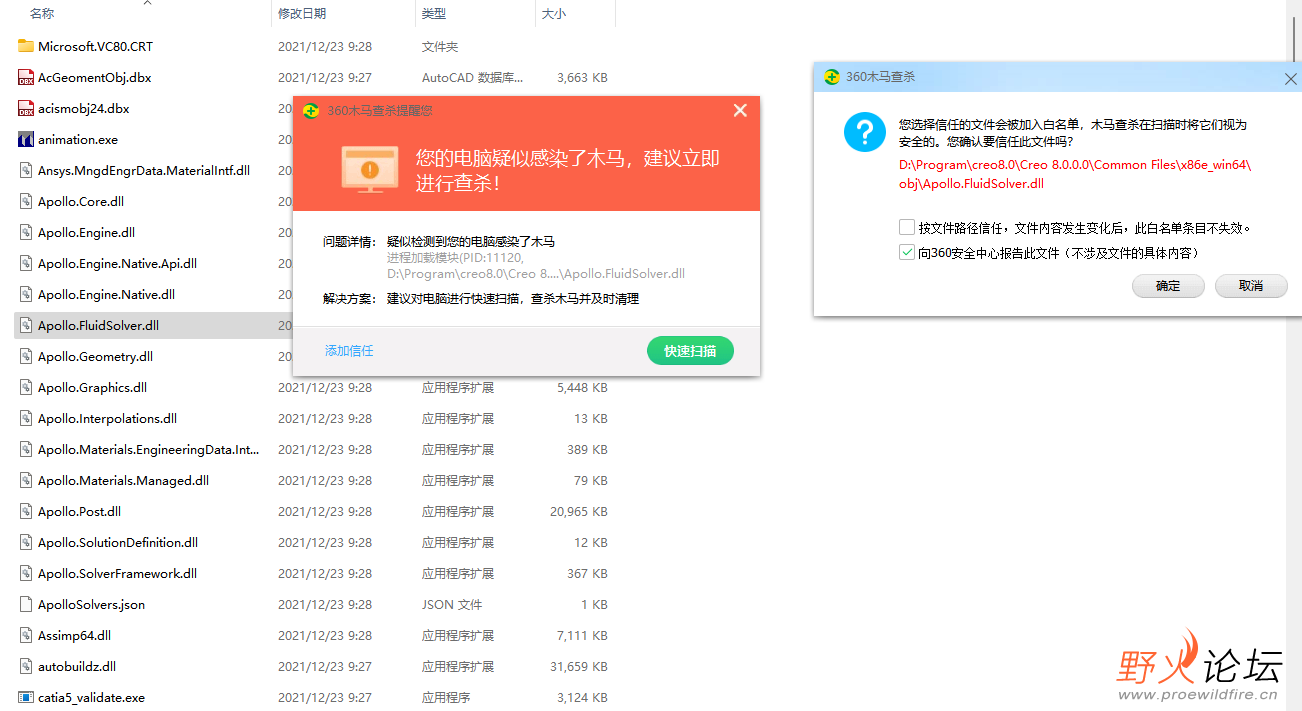The image size is (1302, 711).
Task: Click the Apollo.Interpolations.dll file icon
Action: click(x=26, y=418)
